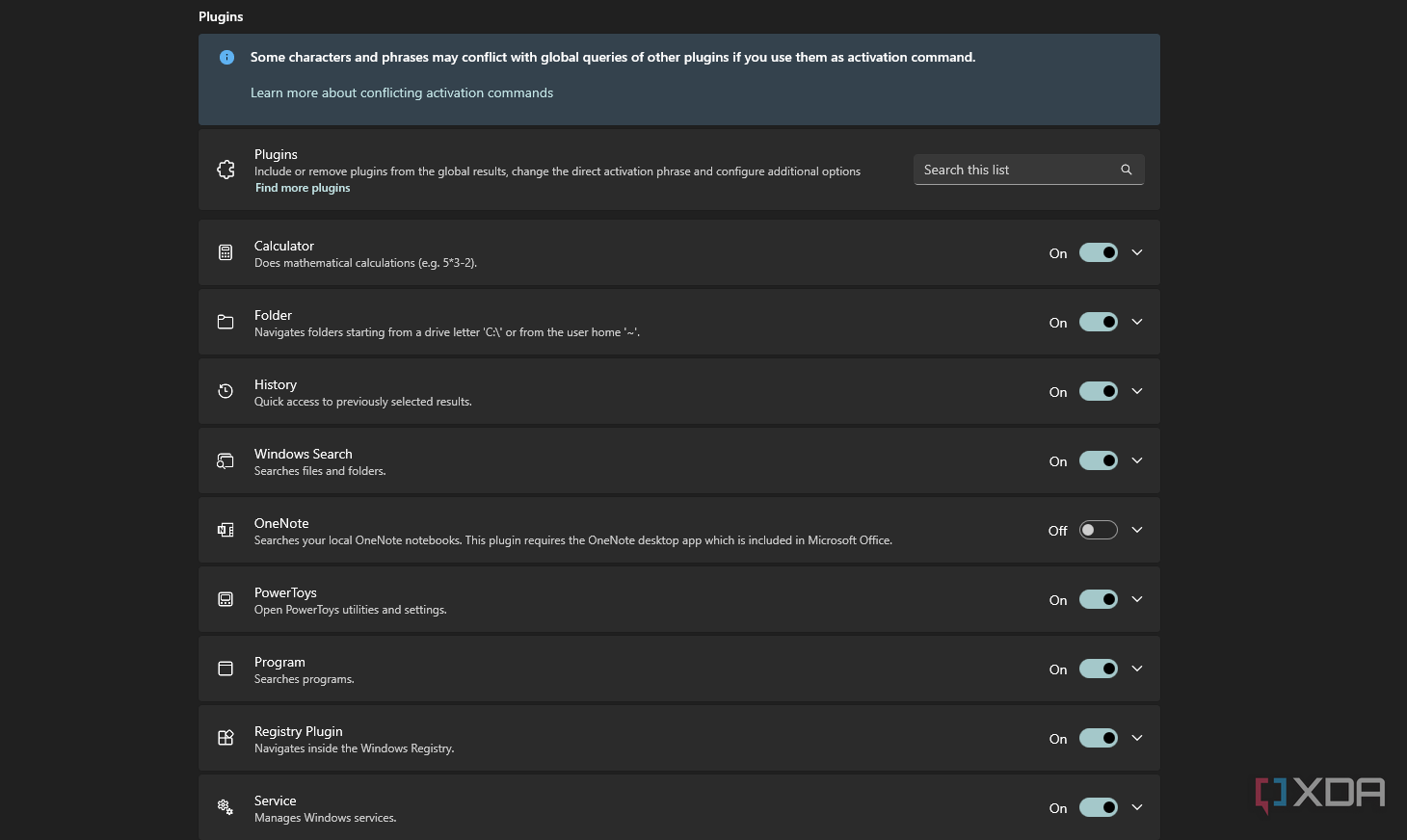Click the Registry Plugin icon

[x=226, y=738]
